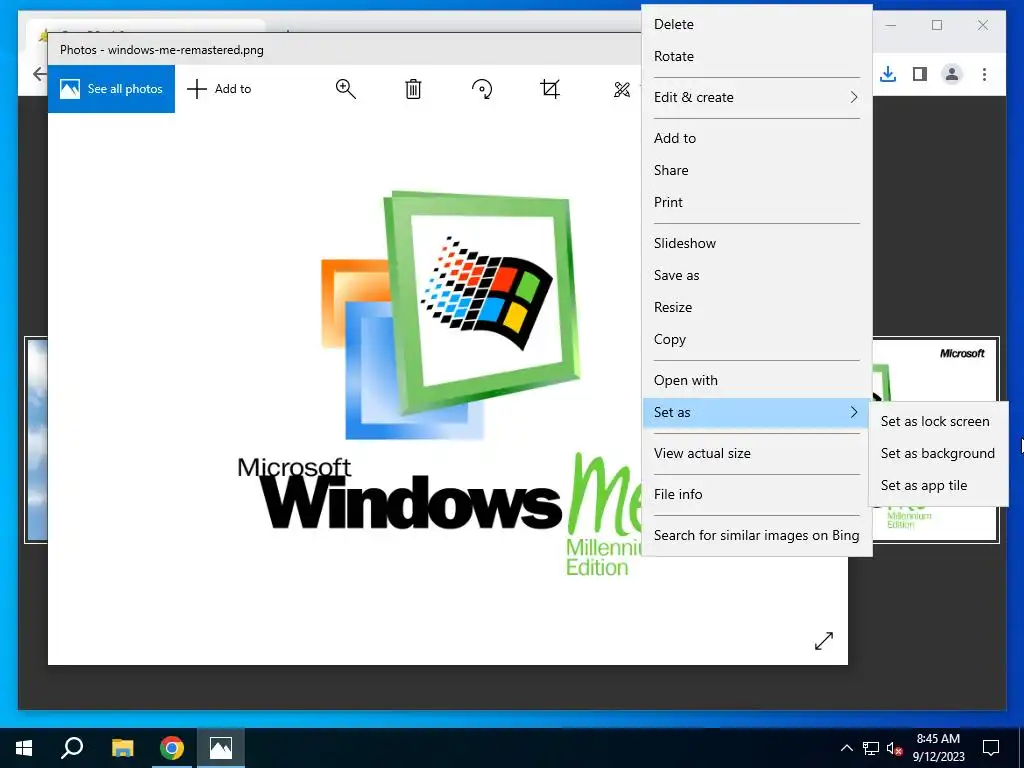Click the Chrome back arrow
The image size is (1024, 768).
point(39,74)
